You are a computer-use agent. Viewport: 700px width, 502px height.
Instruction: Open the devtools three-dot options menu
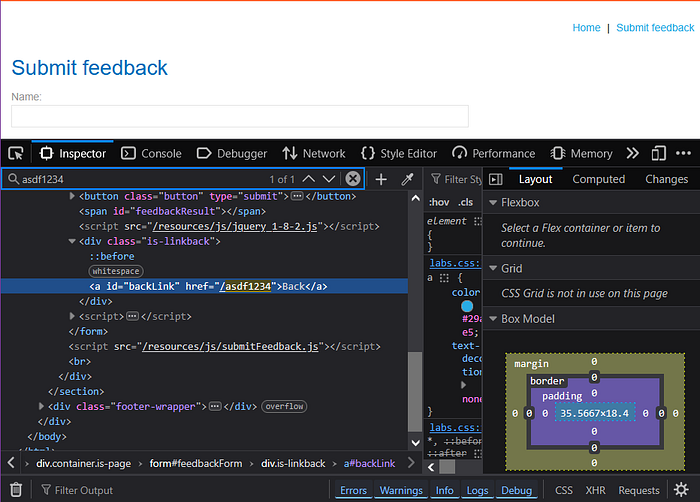683,153
